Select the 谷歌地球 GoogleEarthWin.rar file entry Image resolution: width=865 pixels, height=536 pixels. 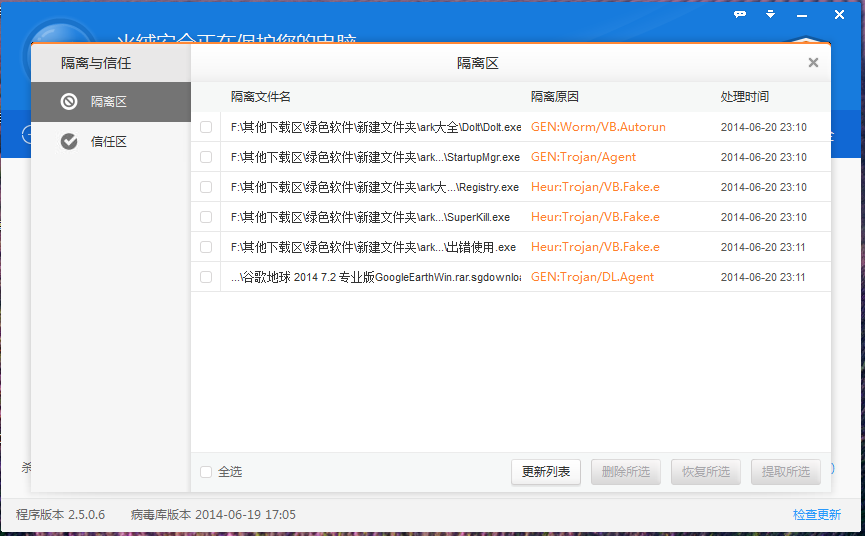(x=376, y=277)
